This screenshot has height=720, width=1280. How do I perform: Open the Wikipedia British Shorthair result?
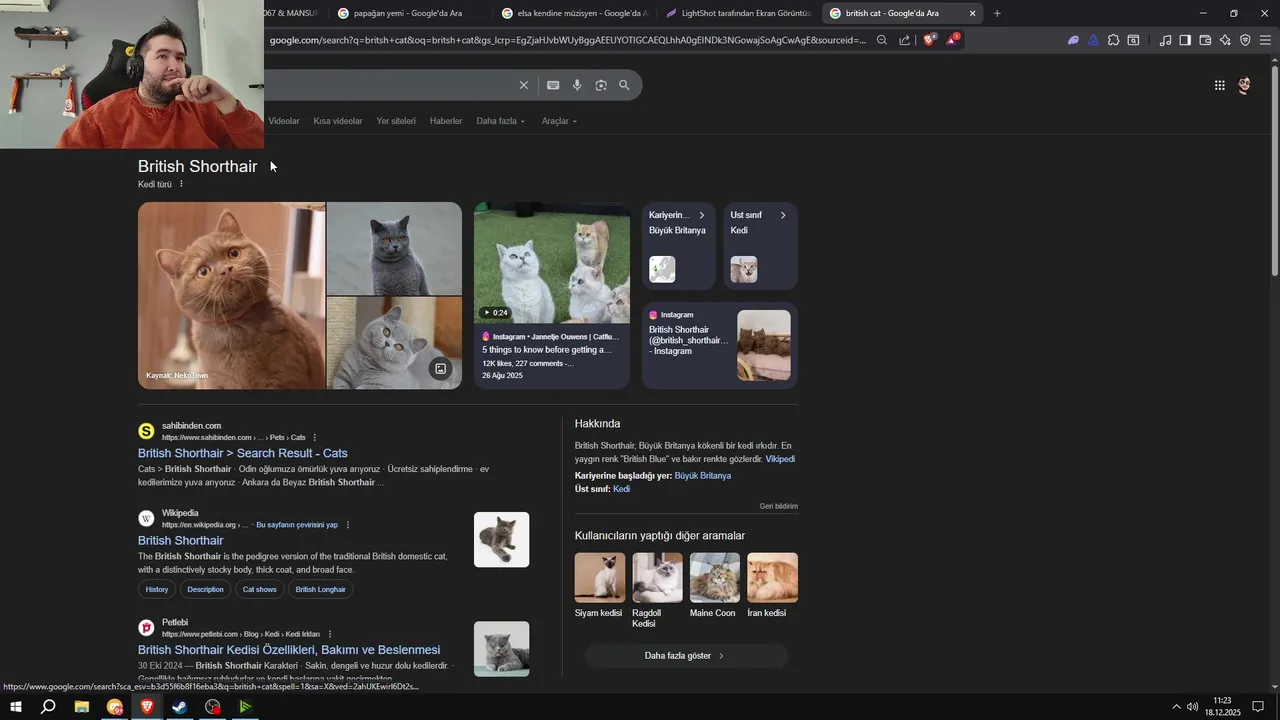(180, 540)
